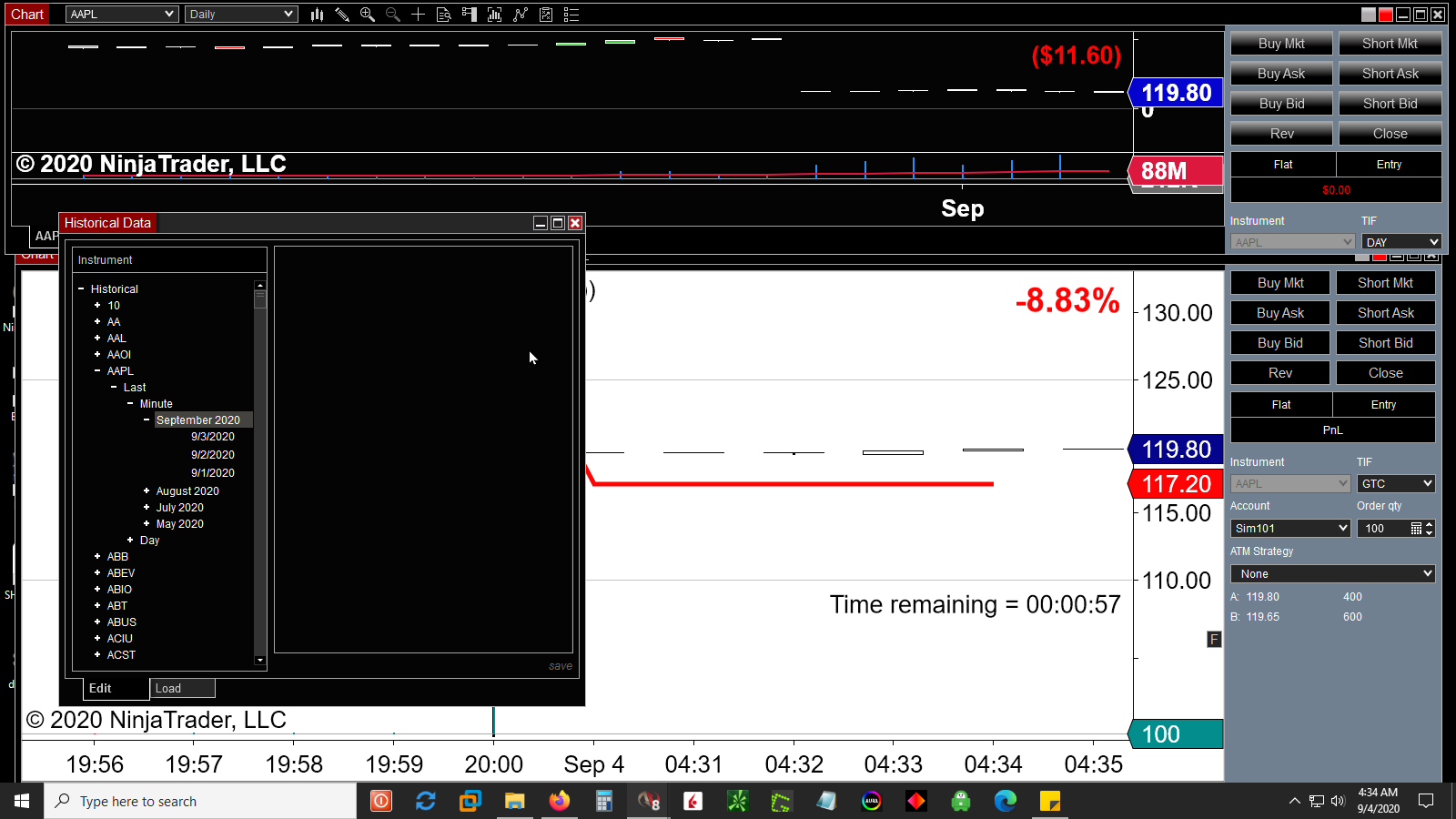Open Sticky Notes from the taskbar
The image size is (1456, 819).
(1050, 801)
